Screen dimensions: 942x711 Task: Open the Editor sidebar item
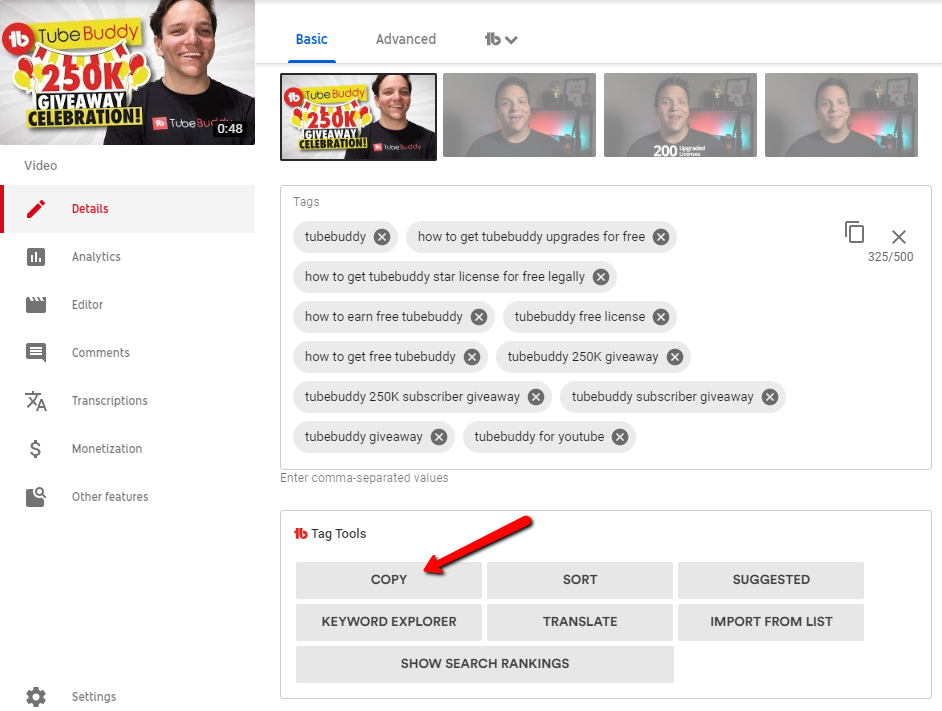coord(87,305)
